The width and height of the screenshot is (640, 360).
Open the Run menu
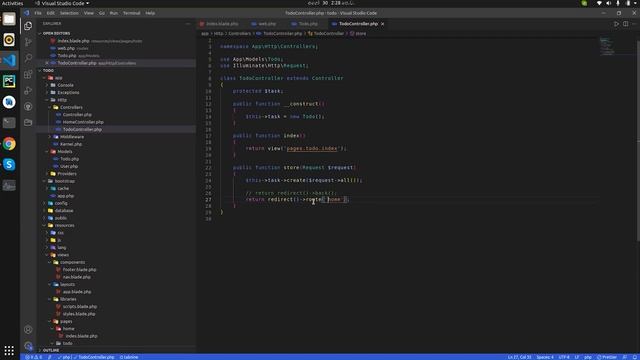pyautogui.click(x=113, y=13)
